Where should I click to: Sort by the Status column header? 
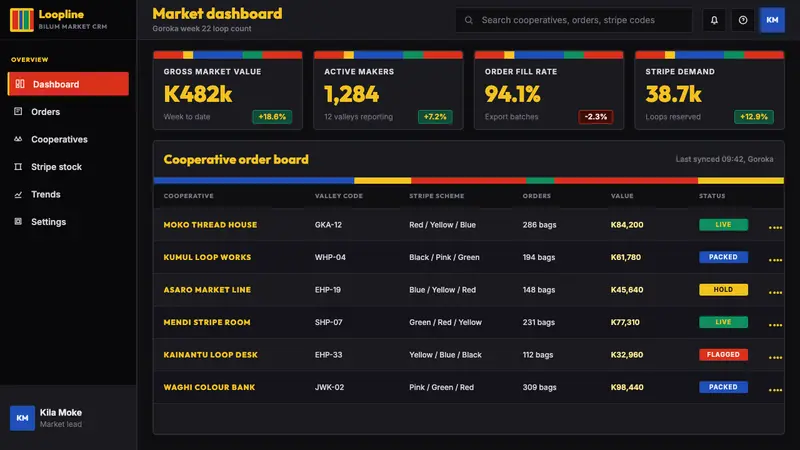712,196
